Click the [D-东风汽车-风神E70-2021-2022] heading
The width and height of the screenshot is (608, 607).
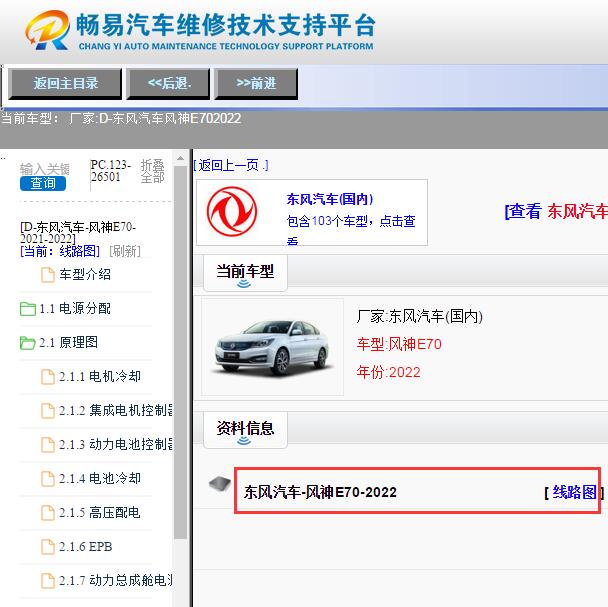[x=78, y=233]
